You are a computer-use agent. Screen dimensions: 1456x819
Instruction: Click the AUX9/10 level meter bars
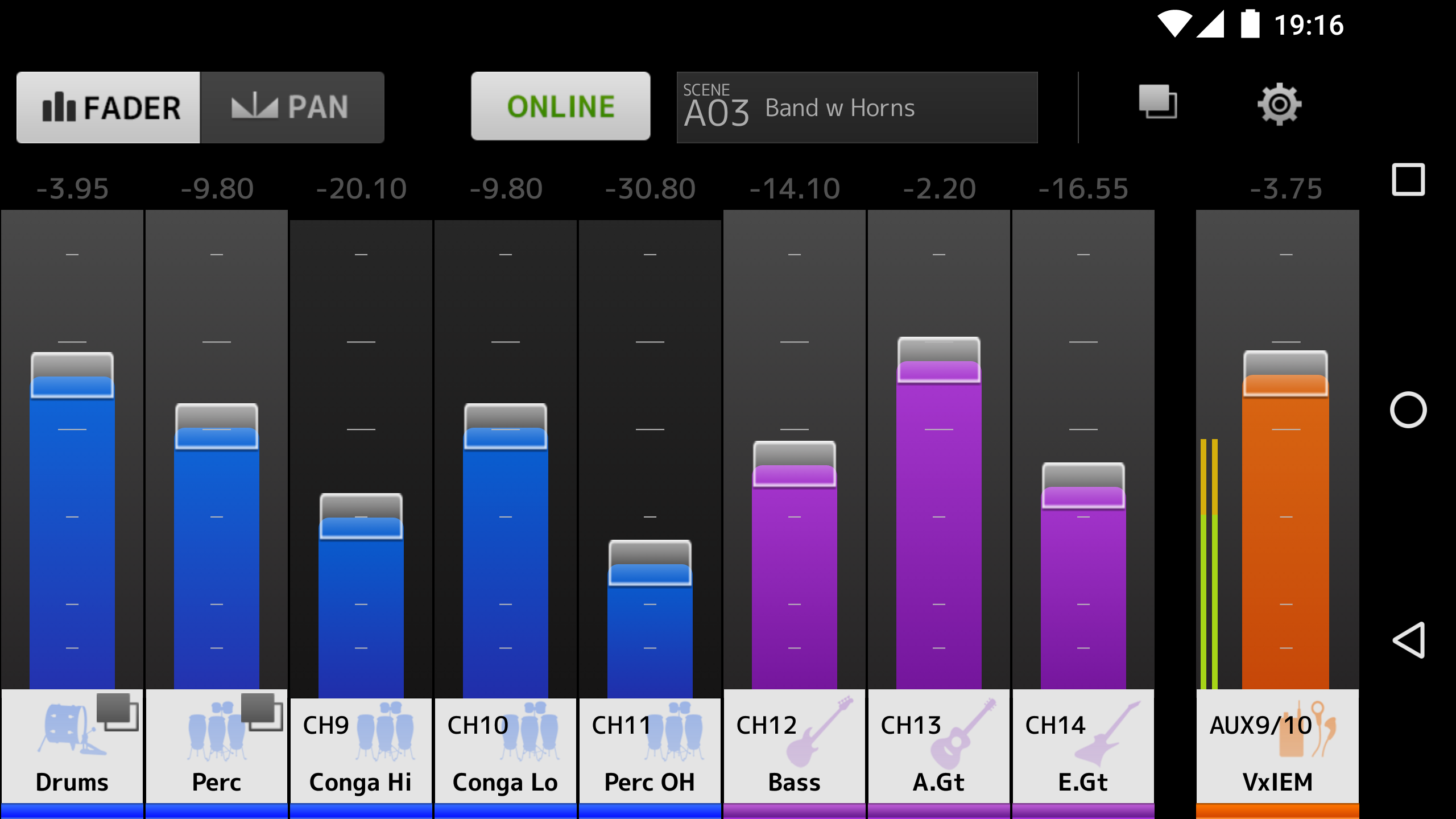click(1209, 564)
